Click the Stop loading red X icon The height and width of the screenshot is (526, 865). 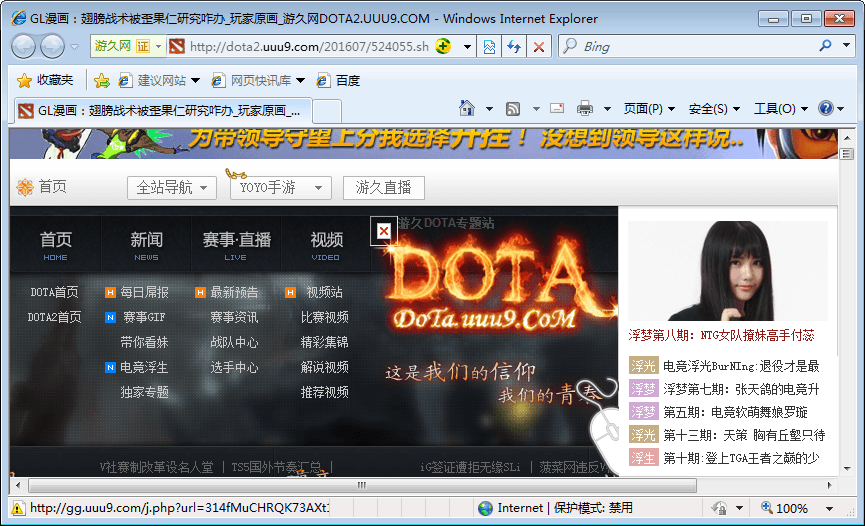pos(539,47)
